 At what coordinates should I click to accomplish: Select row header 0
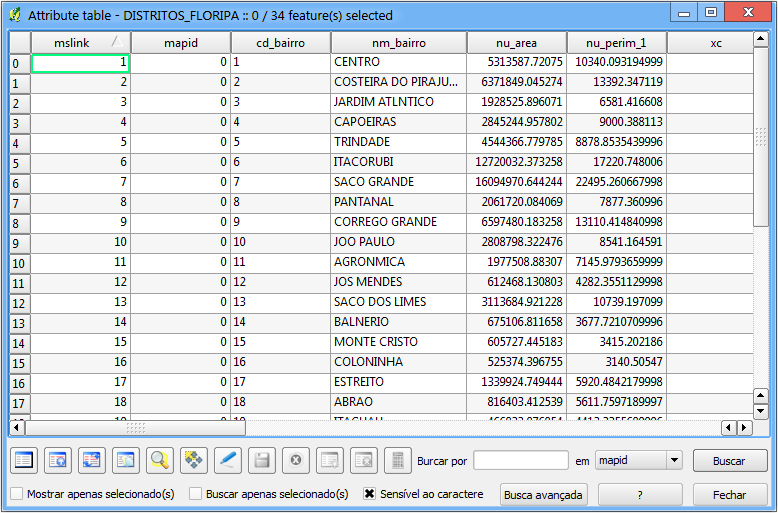tap(20, 64)
